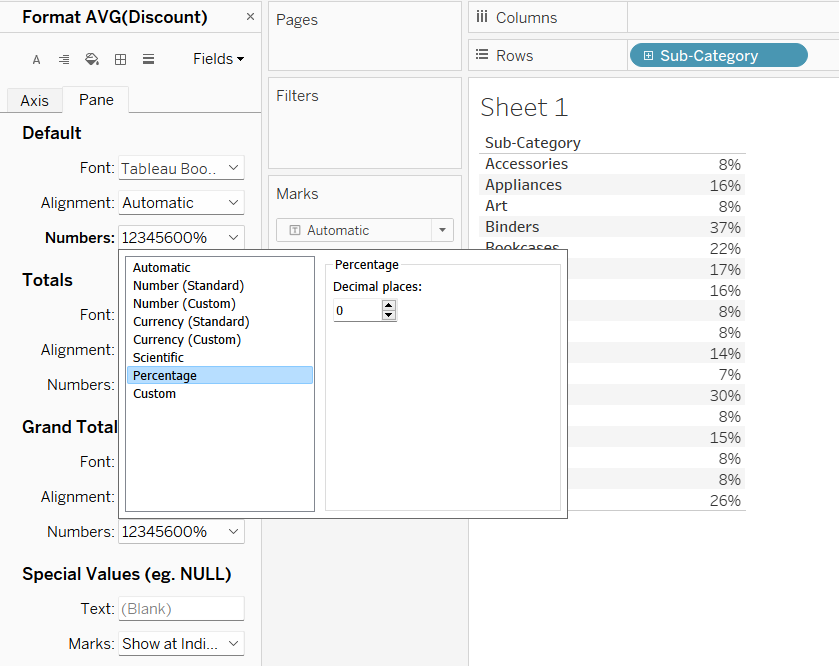Switch to the Axis tab
This screenshot has width=839, height=666.
coord(34,101)
